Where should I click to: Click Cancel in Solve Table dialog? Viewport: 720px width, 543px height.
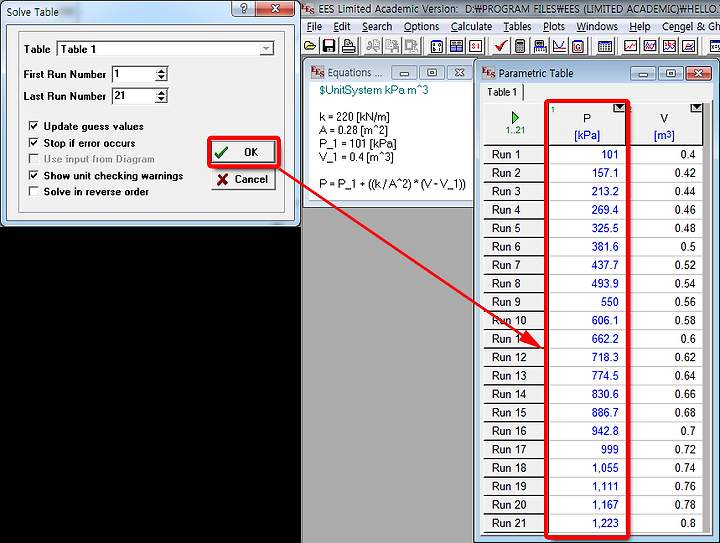coord(243,179)
